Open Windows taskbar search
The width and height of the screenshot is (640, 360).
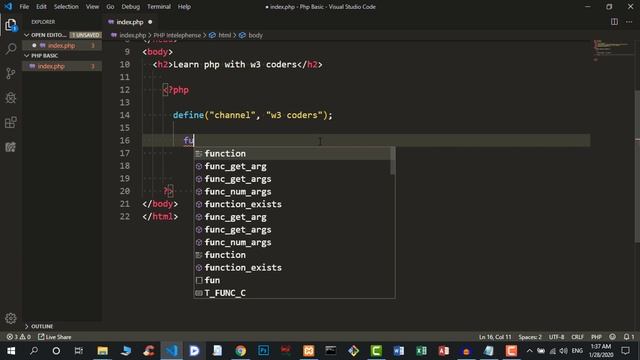click(x=34, y=351)
